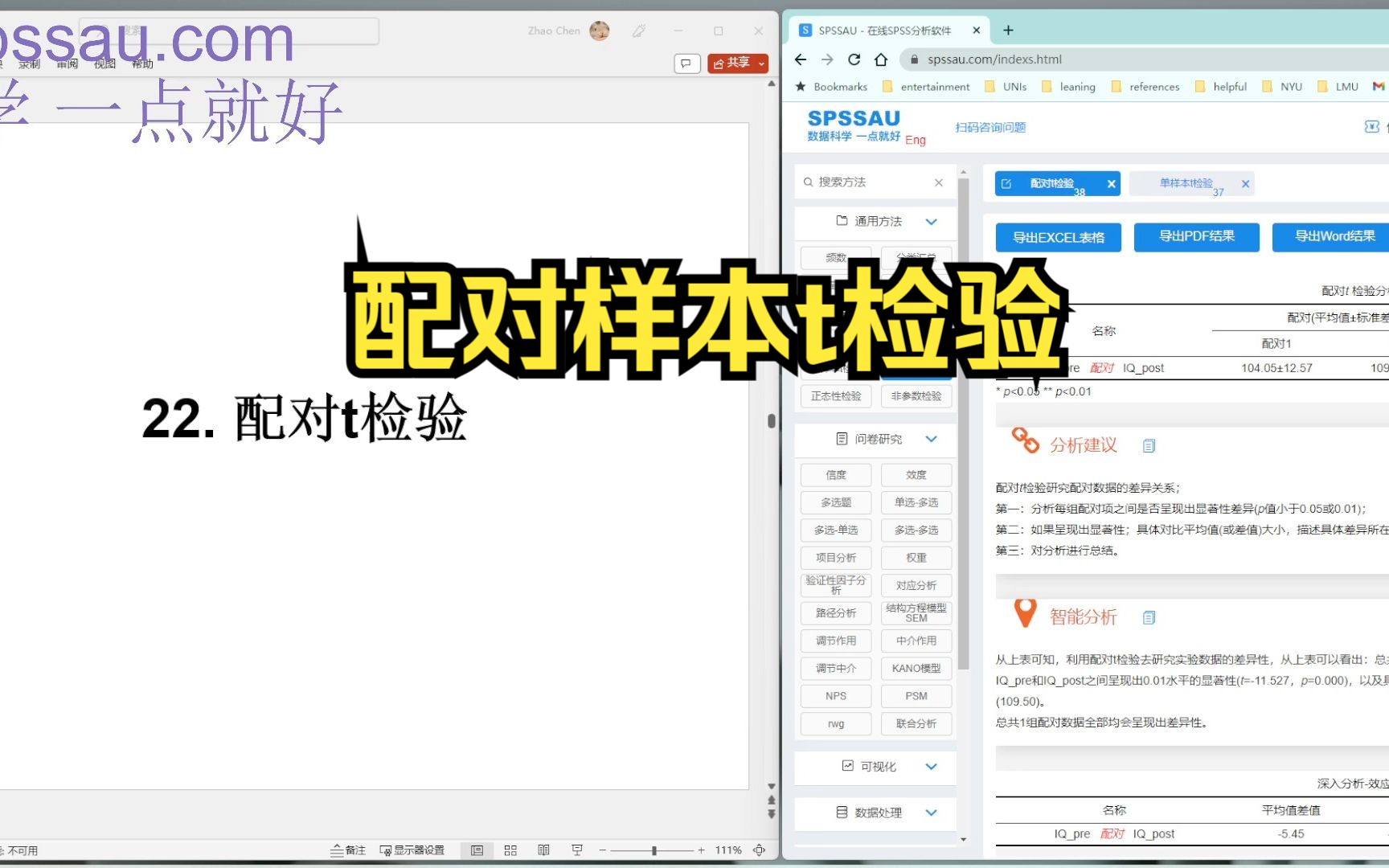
Task: Start slideshow from the status bar icon
Action: click(x=577, y=850)
